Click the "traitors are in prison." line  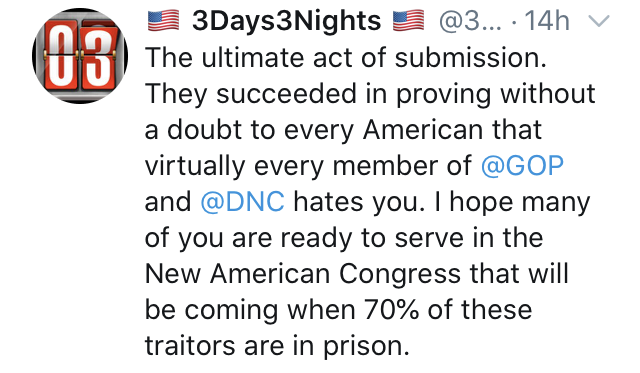277,345
